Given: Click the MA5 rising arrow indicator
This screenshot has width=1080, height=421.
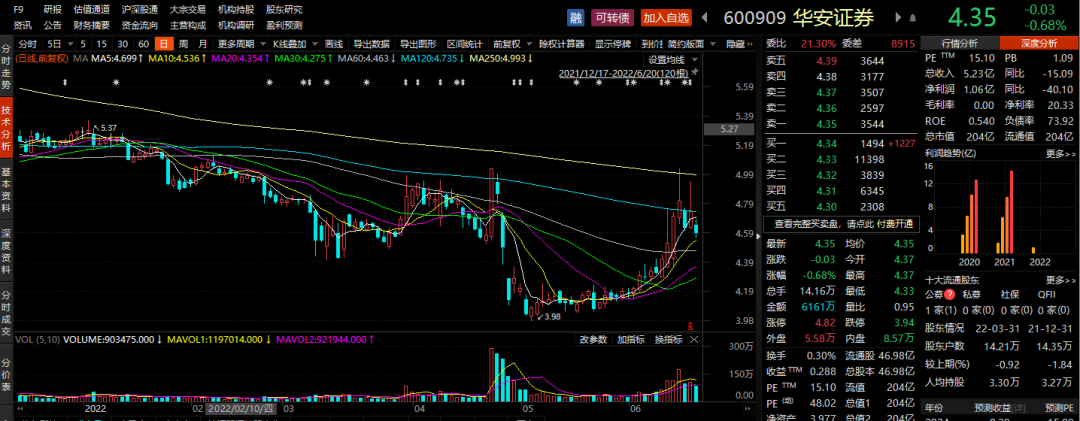Looking at the screenshot, I should (141, 59).
